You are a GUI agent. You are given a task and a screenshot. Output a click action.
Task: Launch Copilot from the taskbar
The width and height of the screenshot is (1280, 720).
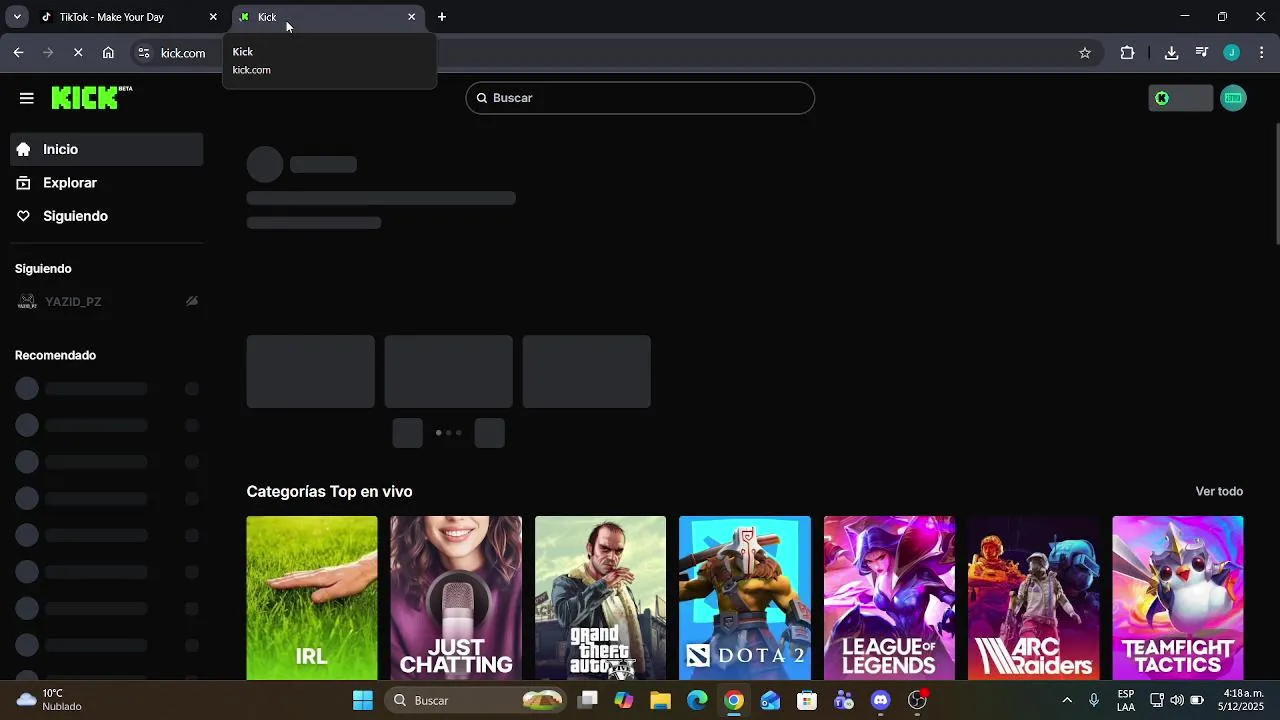click(624, 700)
